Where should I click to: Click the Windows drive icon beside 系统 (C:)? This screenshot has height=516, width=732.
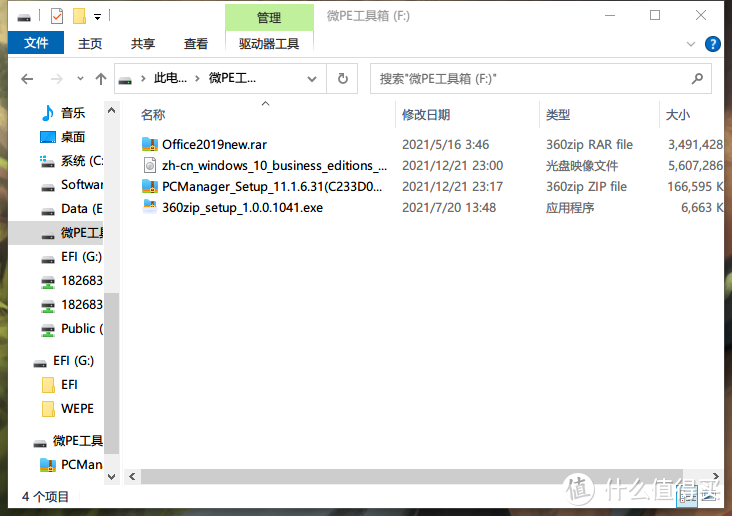coord(47,161)
